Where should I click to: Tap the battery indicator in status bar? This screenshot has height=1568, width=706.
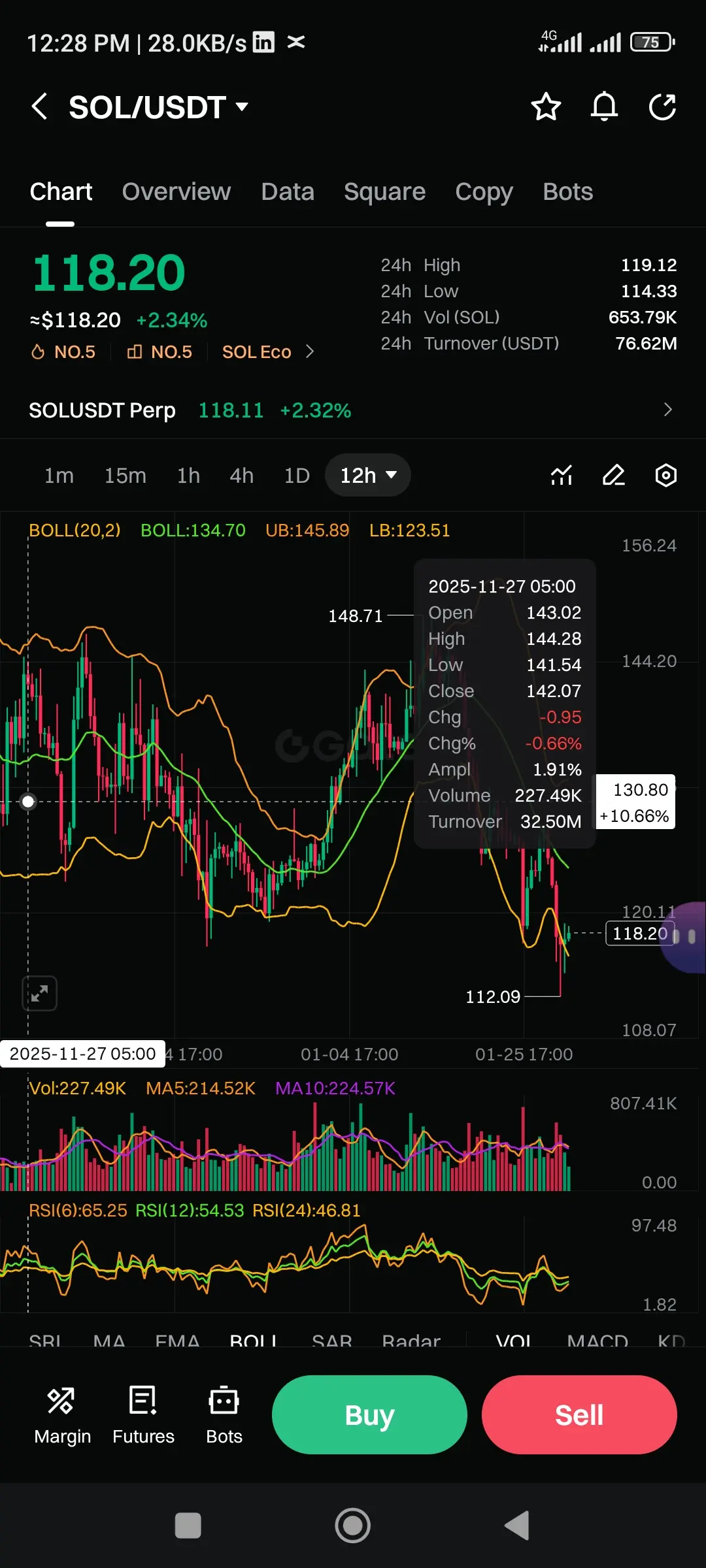tap(652, 42)
